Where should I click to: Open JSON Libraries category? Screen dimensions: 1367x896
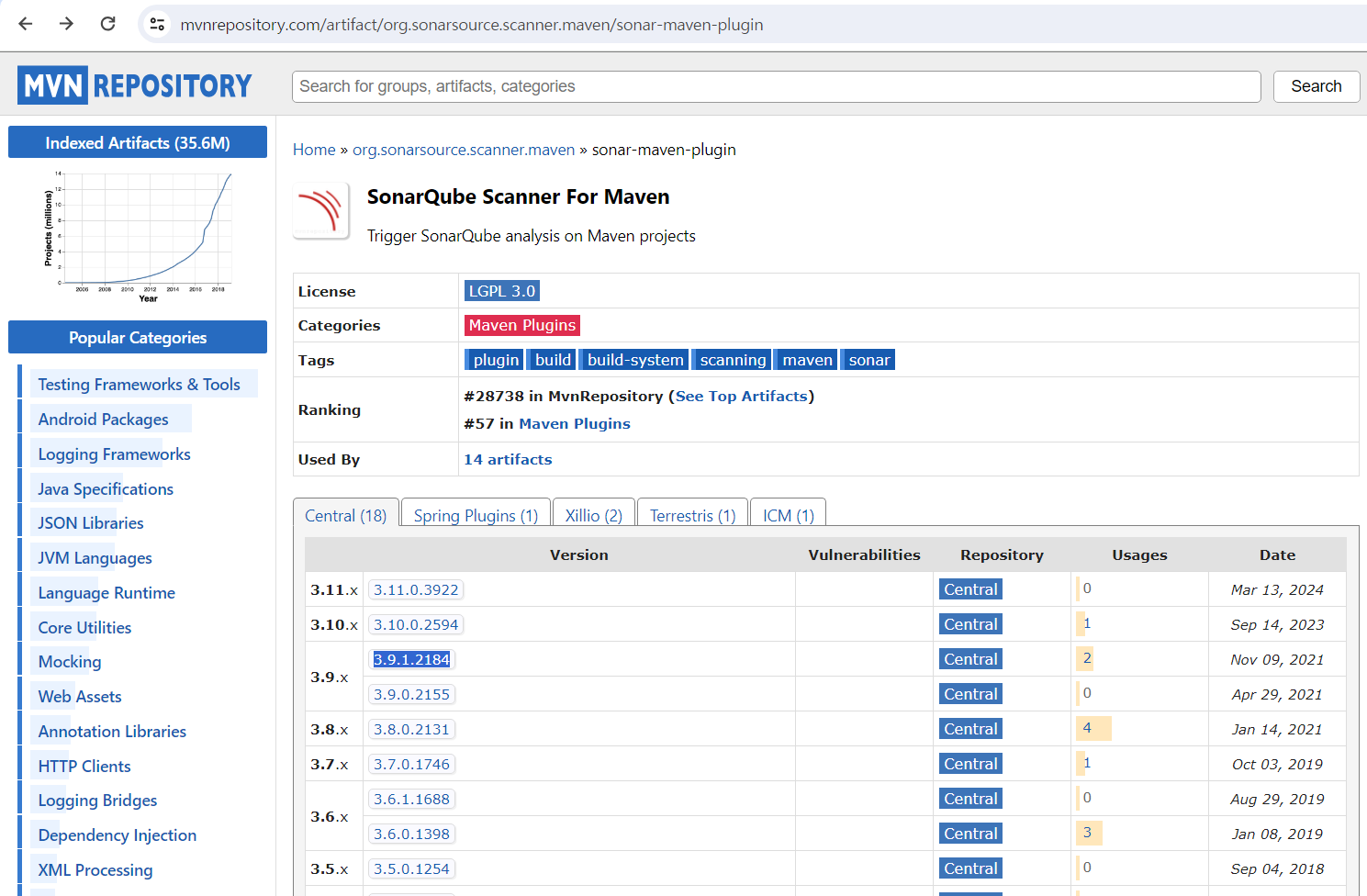tap(91, 523)
